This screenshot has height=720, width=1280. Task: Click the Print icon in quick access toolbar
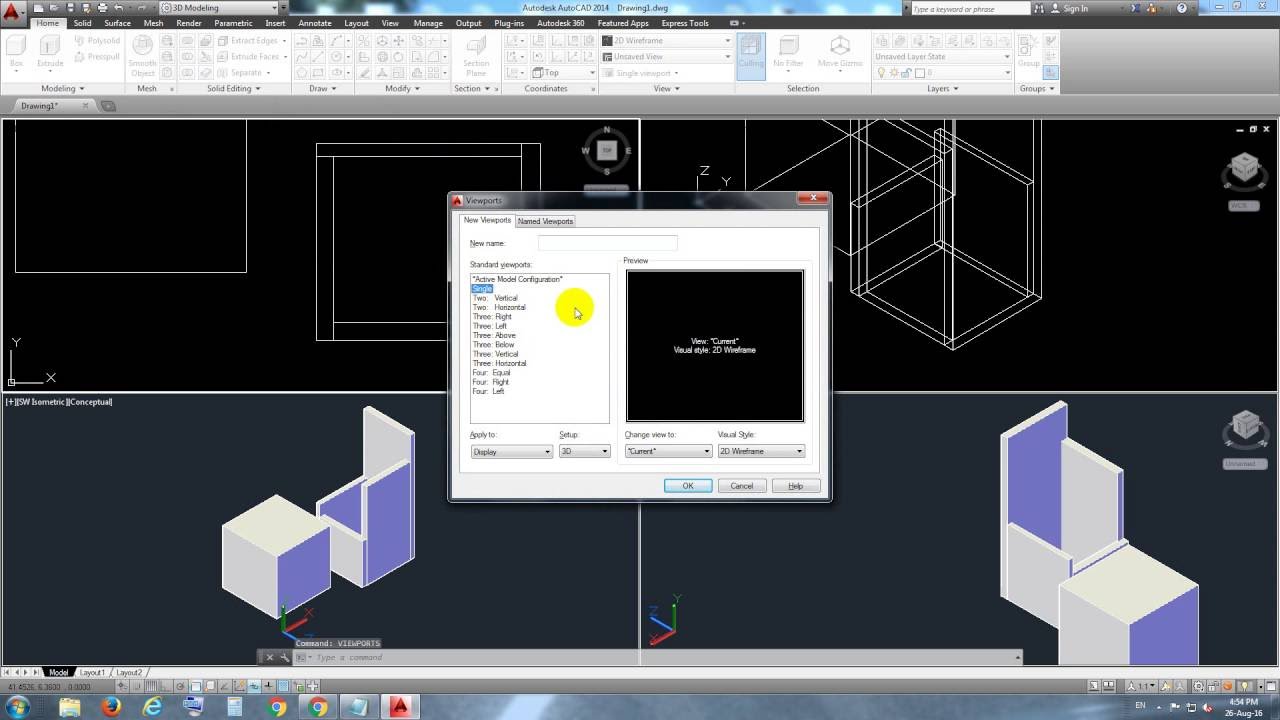pos(101,8)
